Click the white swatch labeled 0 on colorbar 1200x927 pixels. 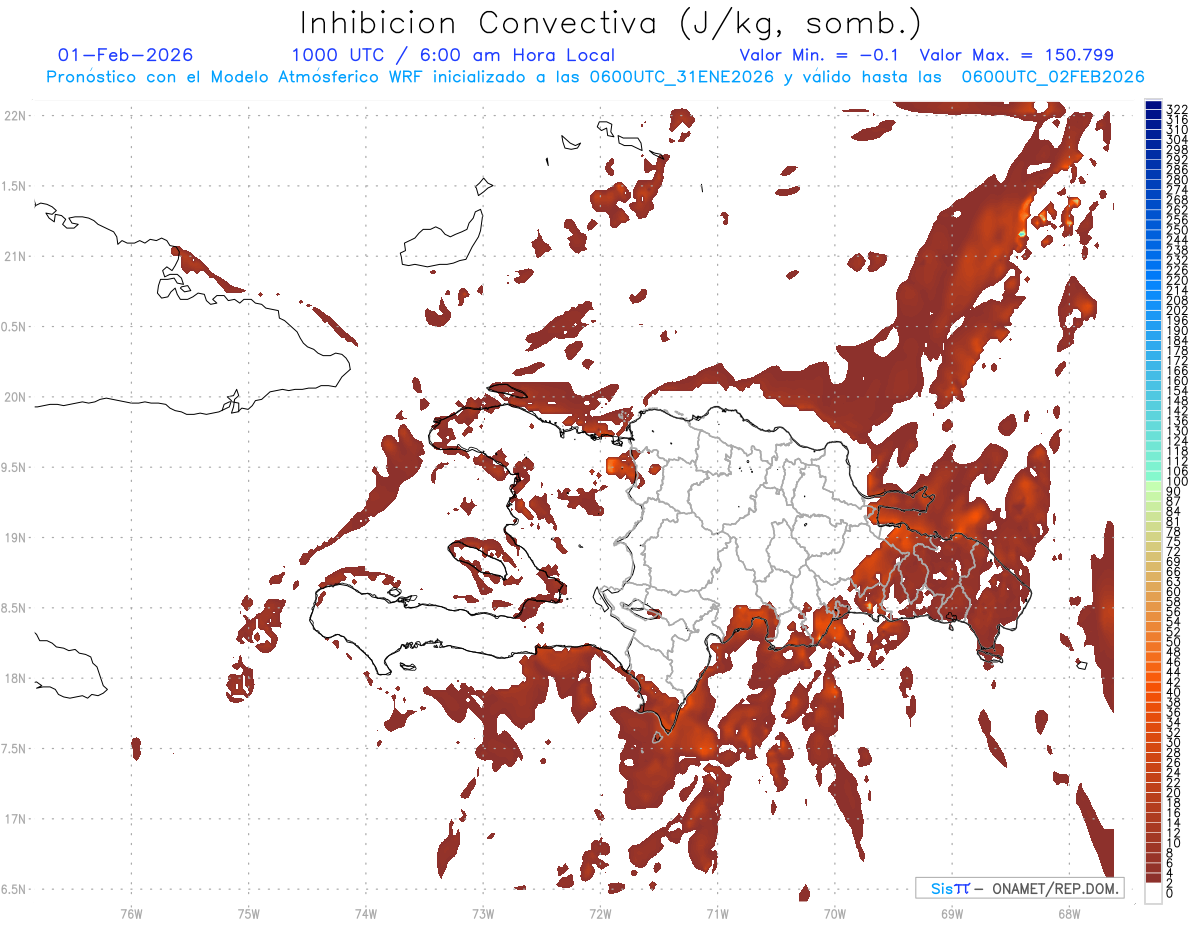click(1153, 893)
